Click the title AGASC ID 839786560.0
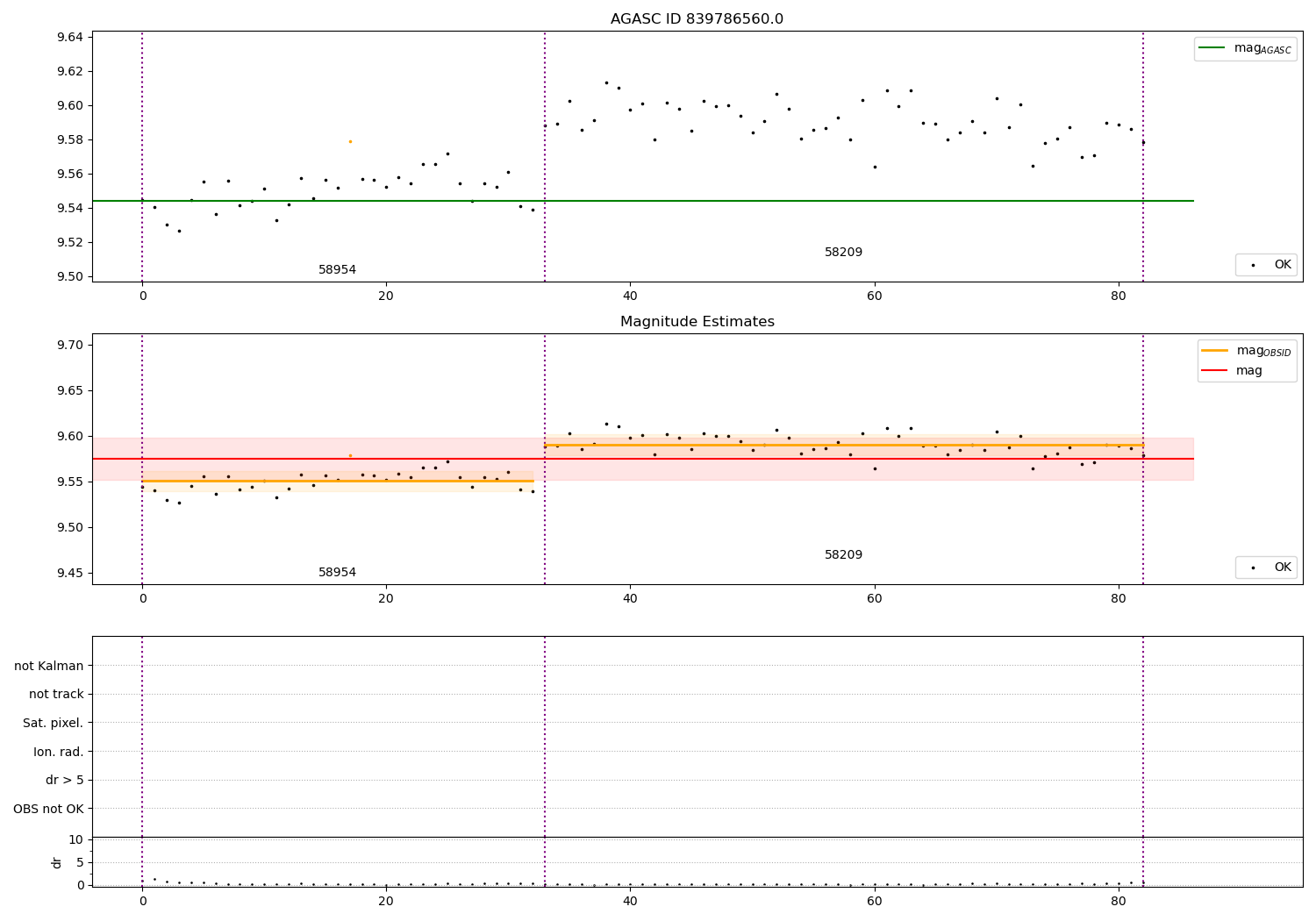The width and height of the screenshot is (1316, 921). (697, 19)
